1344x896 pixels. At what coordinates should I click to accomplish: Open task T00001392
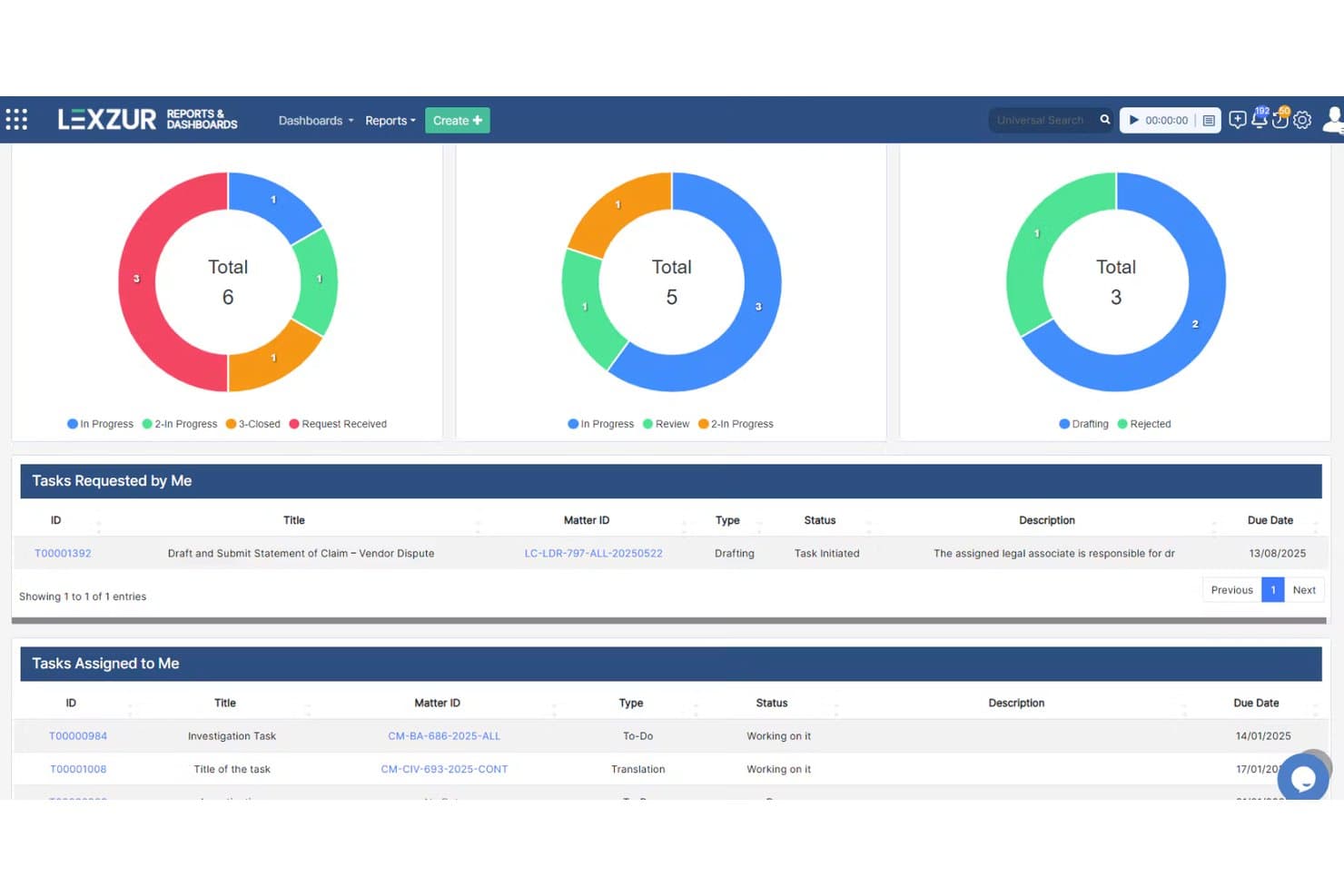pyautogui.click(x=63, y=553)
